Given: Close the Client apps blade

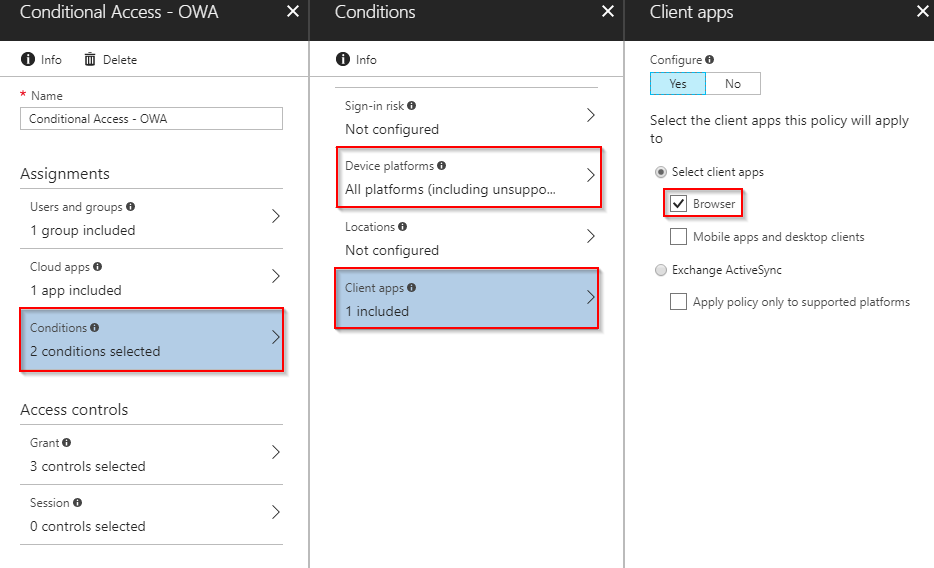Looking at the screenshot, I should (x=923, y=11).
